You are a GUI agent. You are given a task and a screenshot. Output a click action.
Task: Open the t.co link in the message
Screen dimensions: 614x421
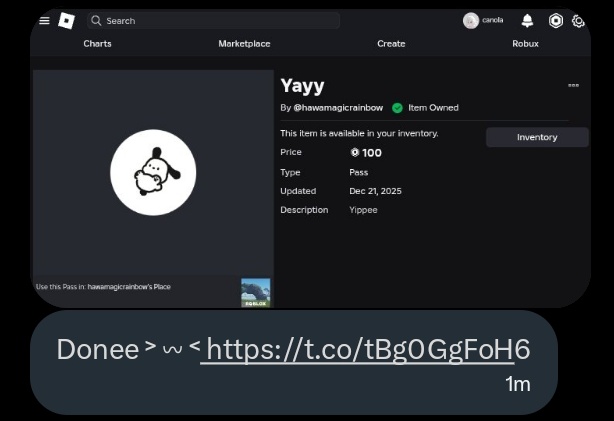click(x=368, y=349)
